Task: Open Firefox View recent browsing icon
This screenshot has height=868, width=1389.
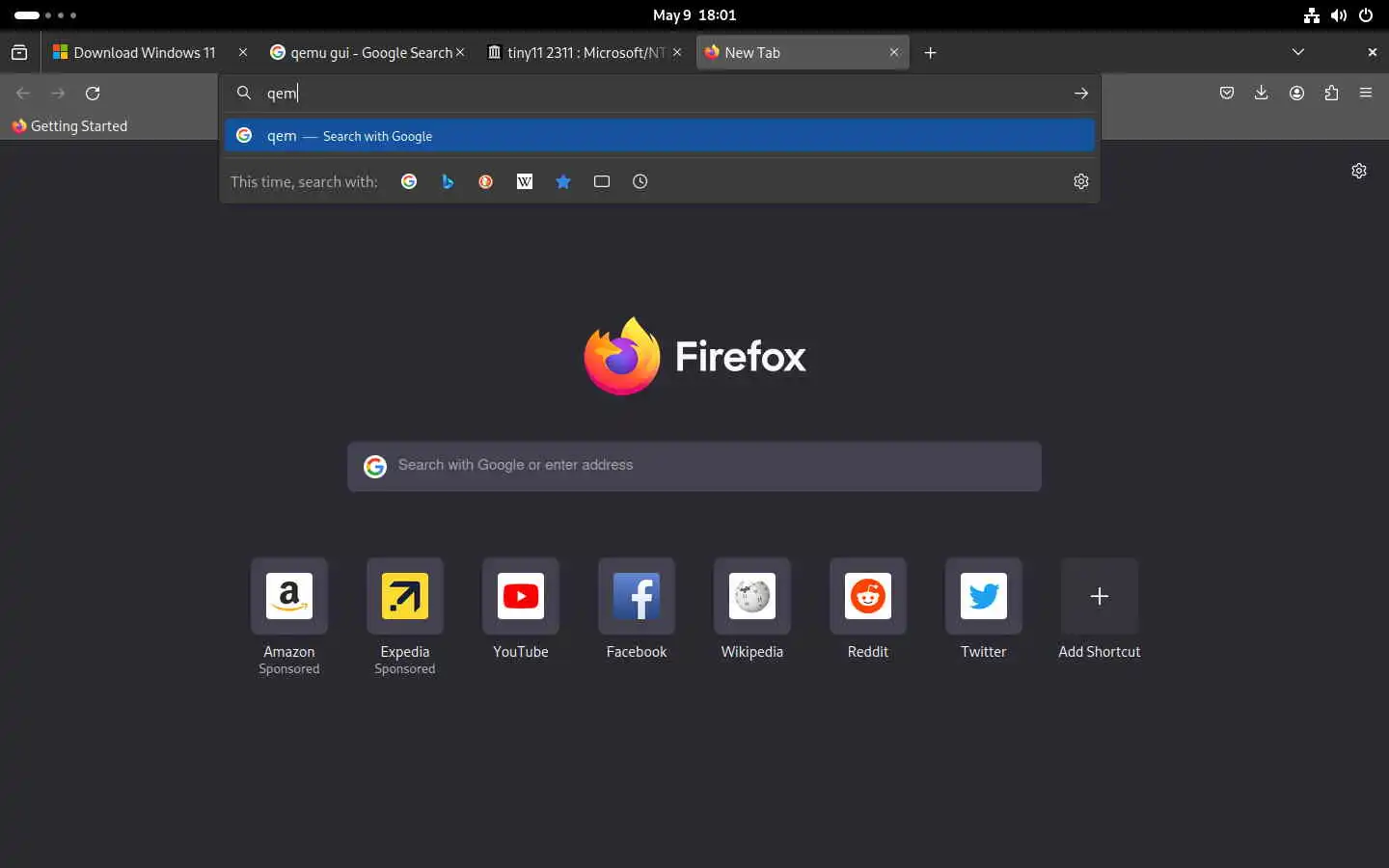Action: pos(19,53)
